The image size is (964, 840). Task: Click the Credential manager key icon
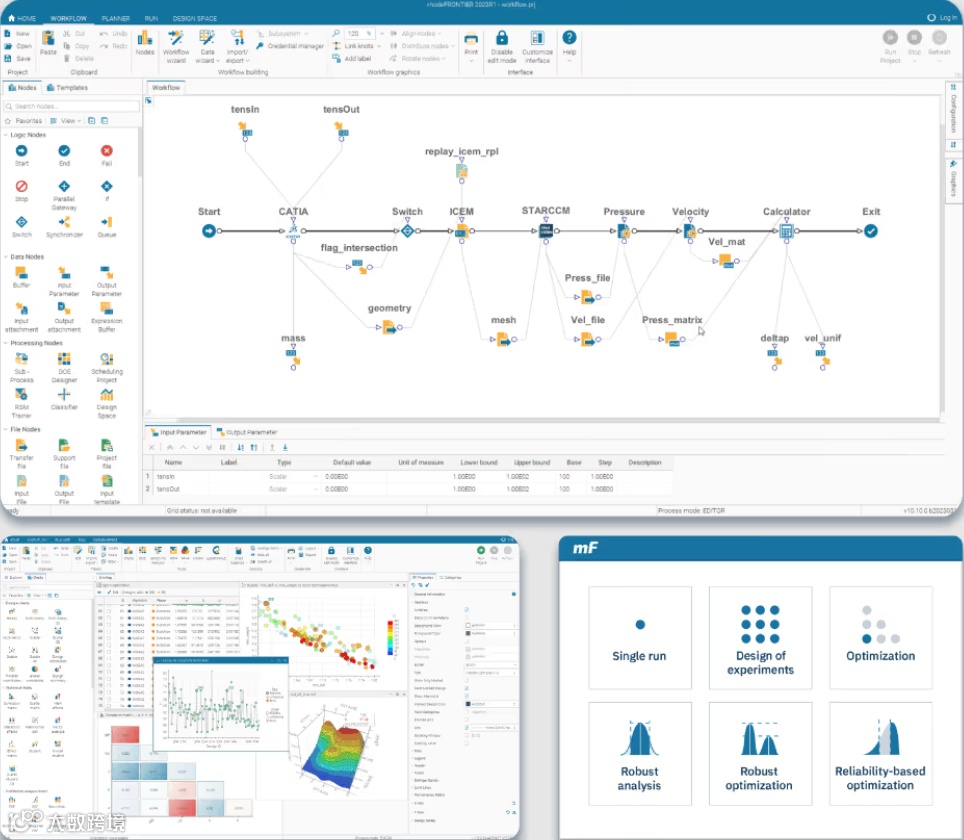pos(260,46)
